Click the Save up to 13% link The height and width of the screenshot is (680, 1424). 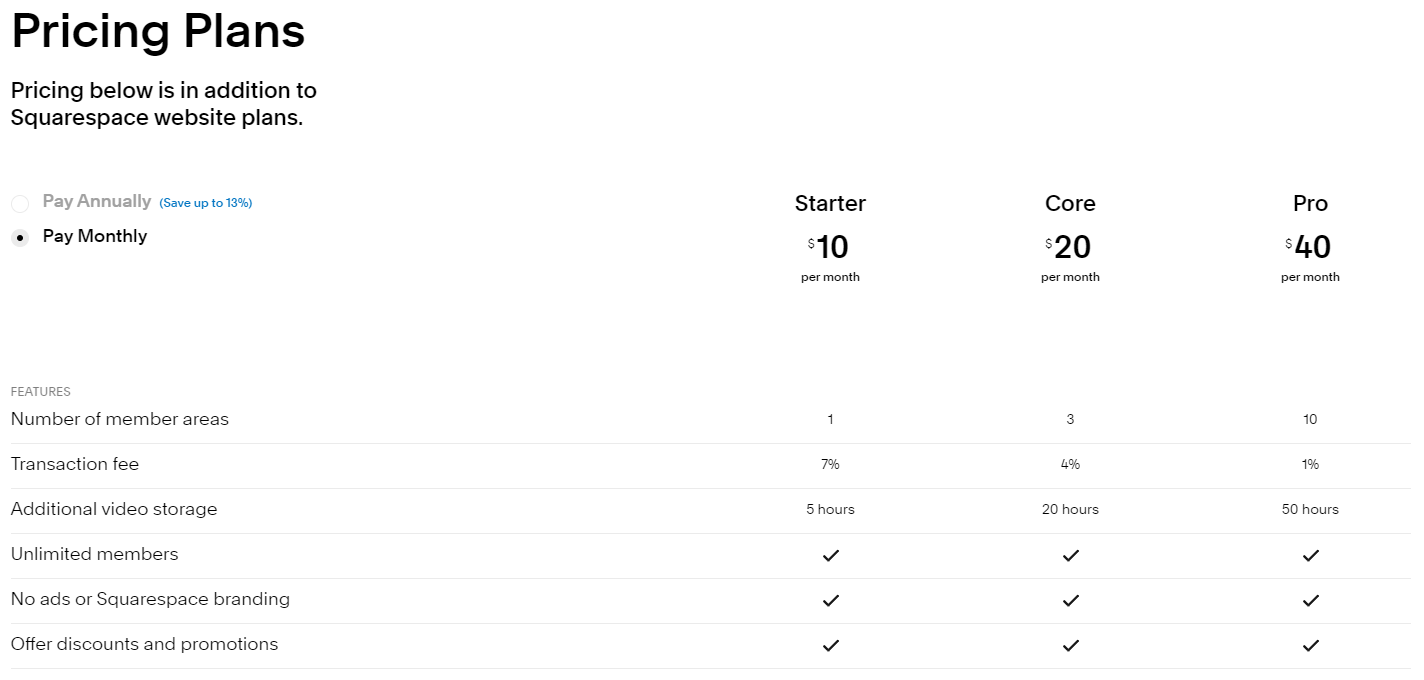[x=206, y=203]
